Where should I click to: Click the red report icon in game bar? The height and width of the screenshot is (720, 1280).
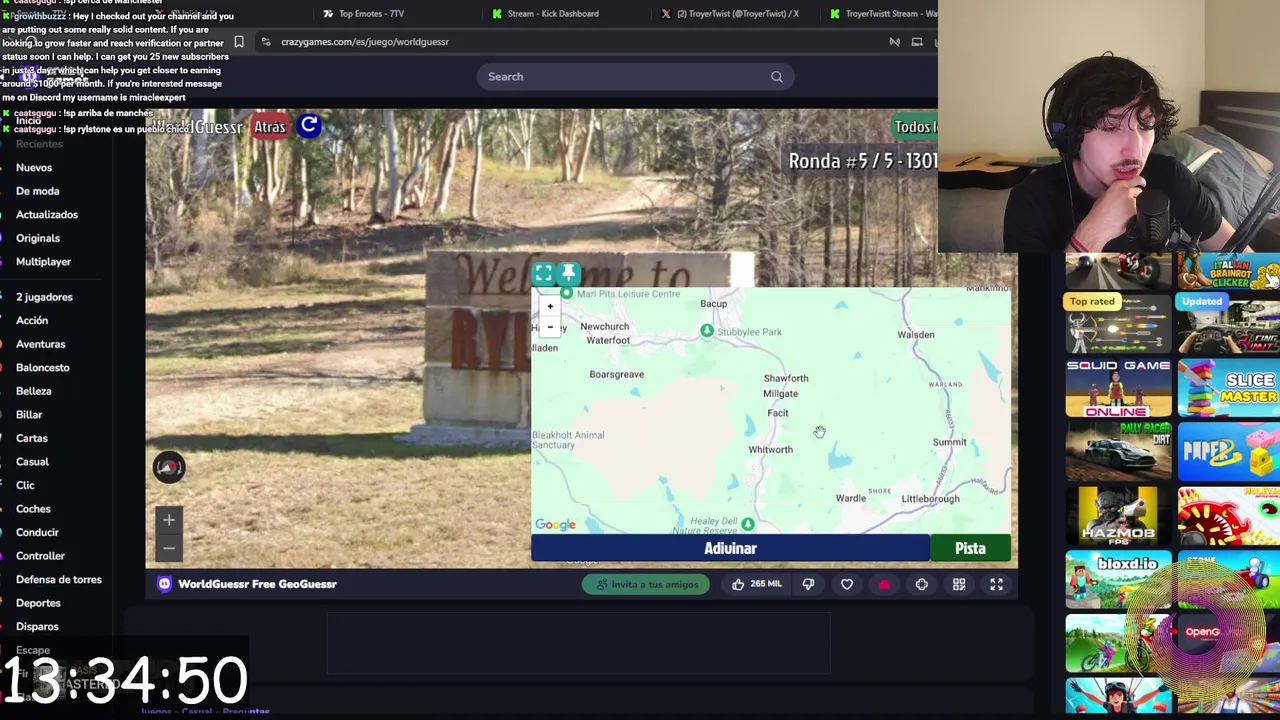tap(884, 584)
